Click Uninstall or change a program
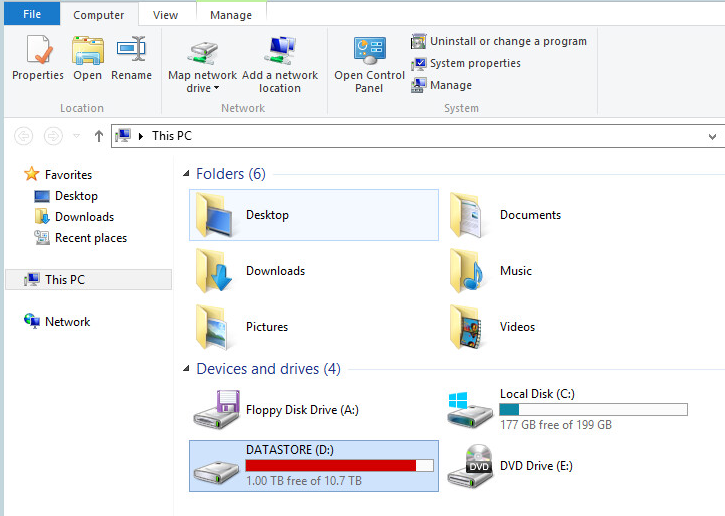The image size is (725, 516). [499, 41]
